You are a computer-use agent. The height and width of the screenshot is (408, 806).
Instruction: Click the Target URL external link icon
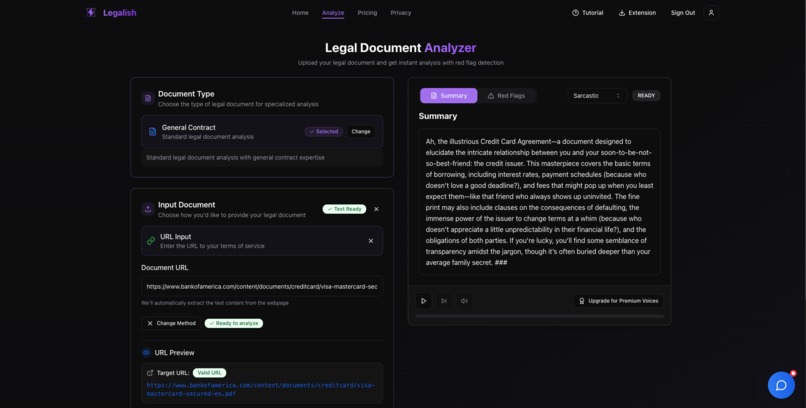150,373
